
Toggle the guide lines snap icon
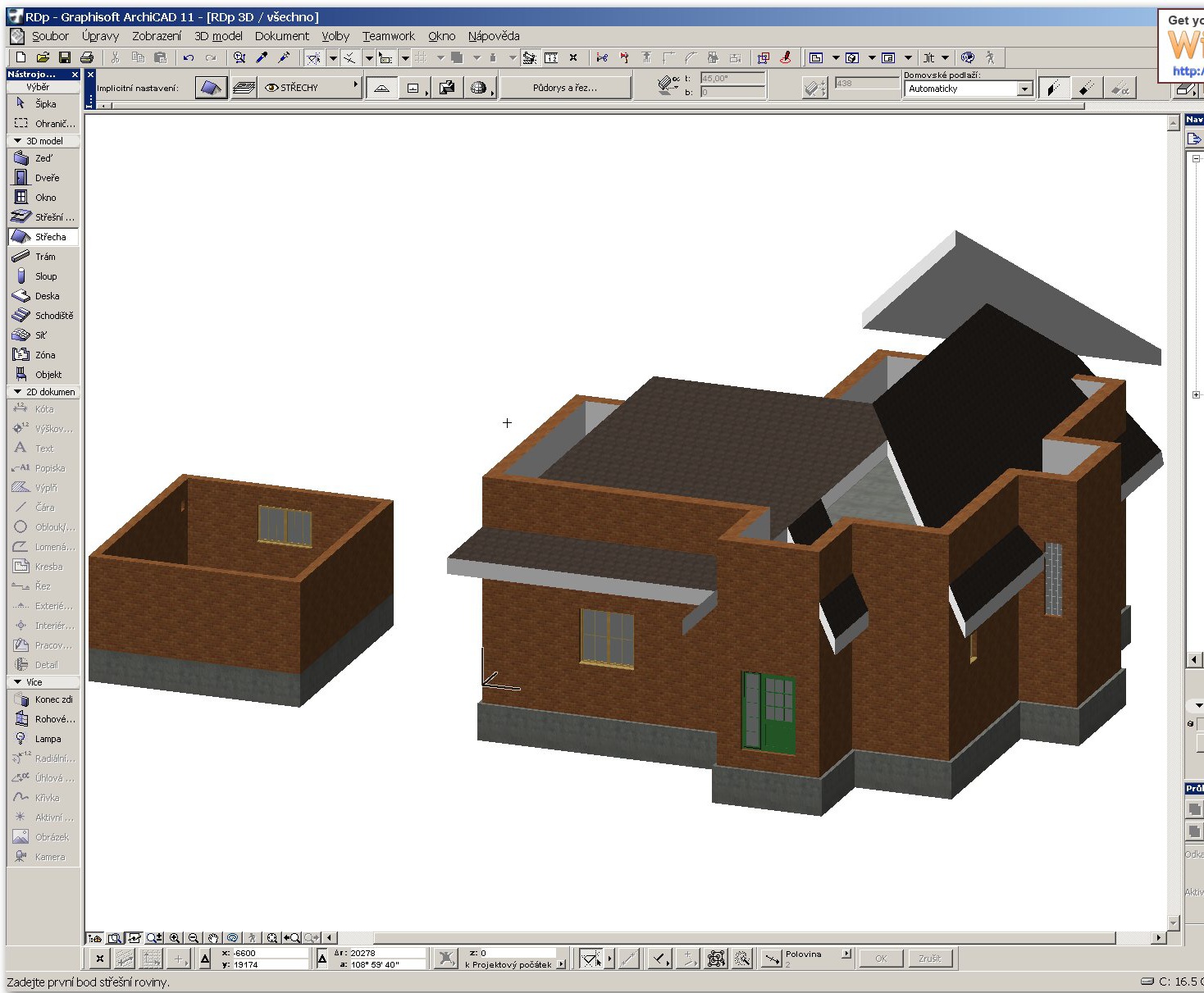coord(313,57)
